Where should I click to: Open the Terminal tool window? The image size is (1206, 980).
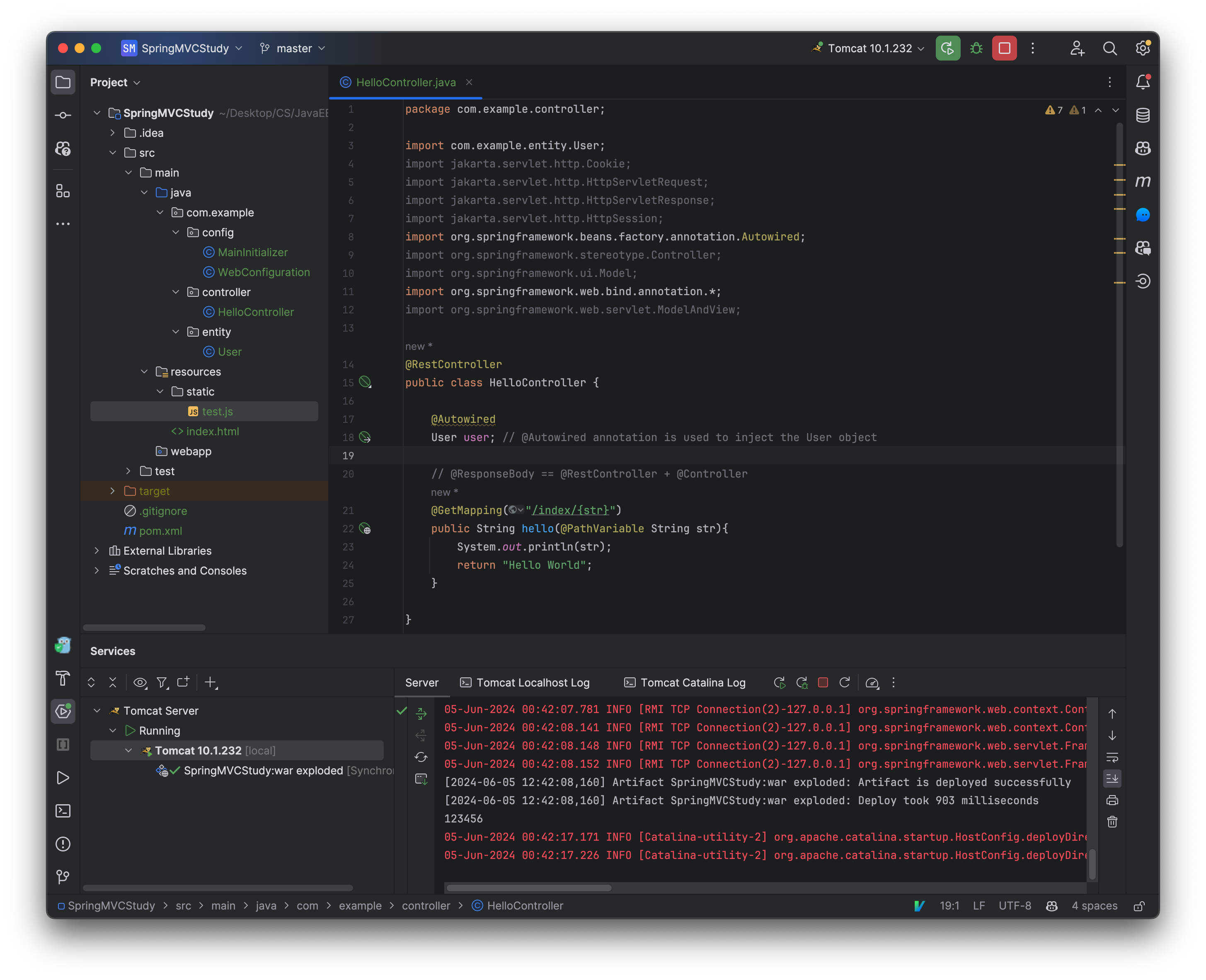pos(63,810)
